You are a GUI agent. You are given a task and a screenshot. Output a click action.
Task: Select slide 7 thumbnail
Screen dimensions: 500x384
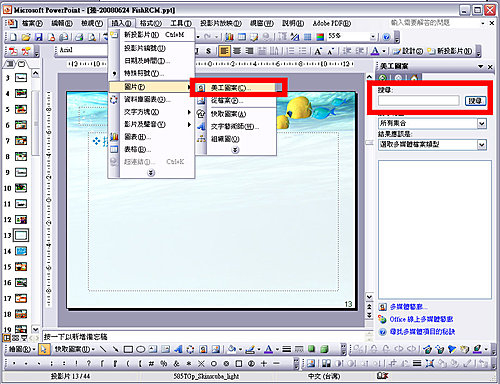[x=21, y=141]
